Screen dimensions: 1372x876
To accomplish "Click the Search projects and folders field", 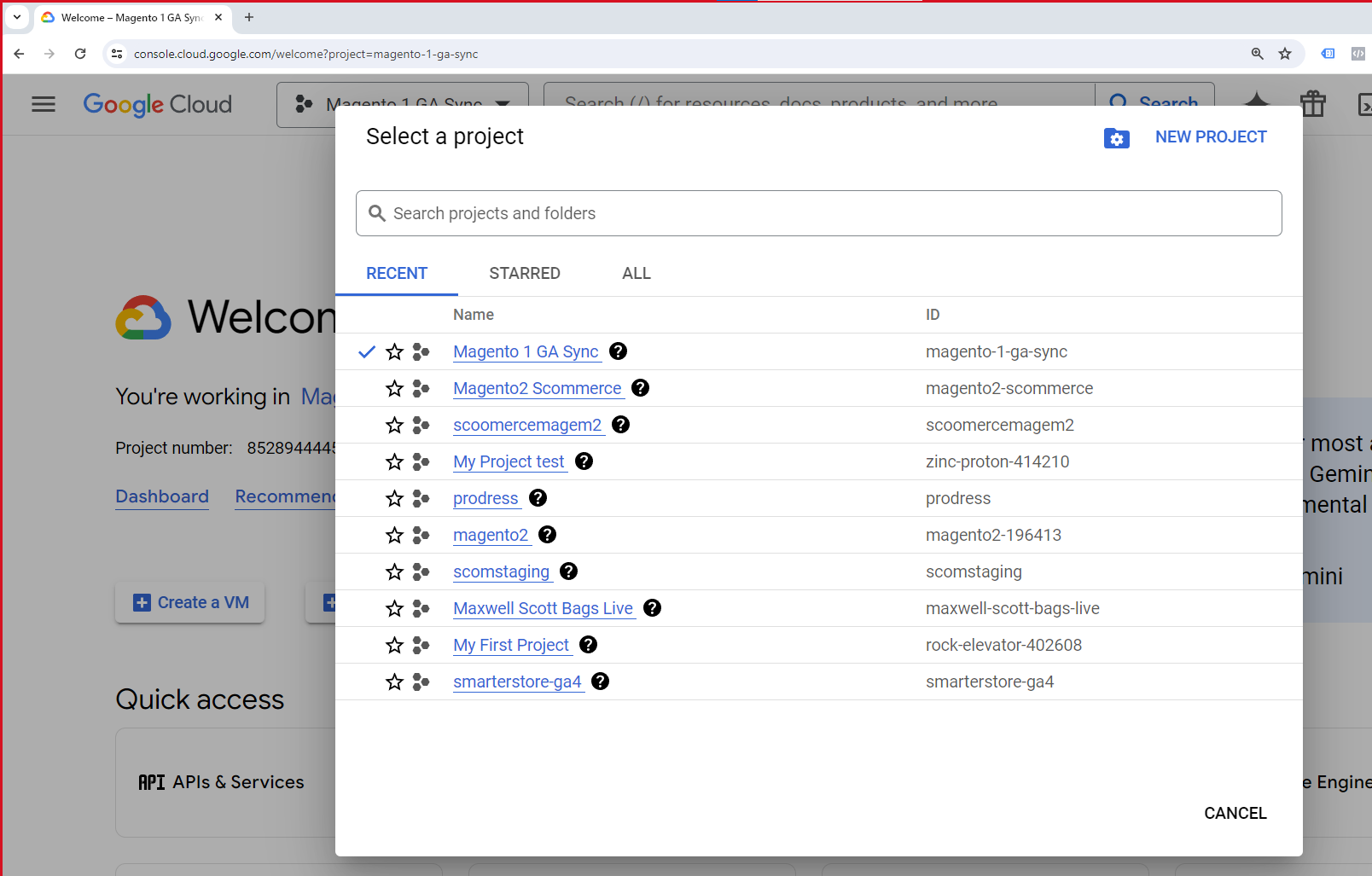I will [817, 213].
